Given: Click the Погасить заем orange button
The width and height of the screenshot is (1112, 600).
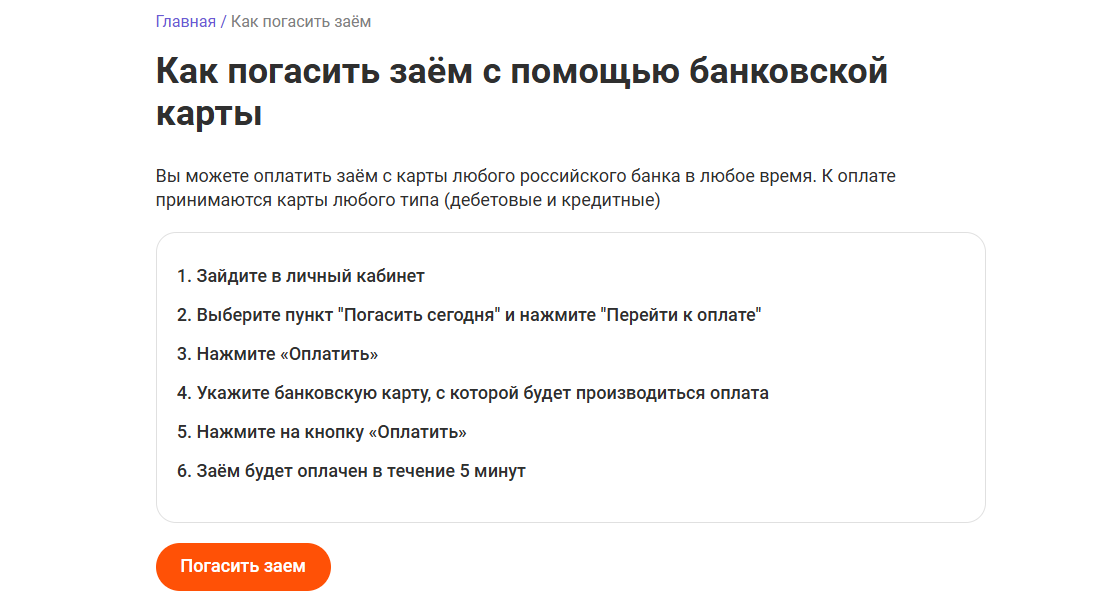Looking at the screenshot, I should (x=243, y=566).
